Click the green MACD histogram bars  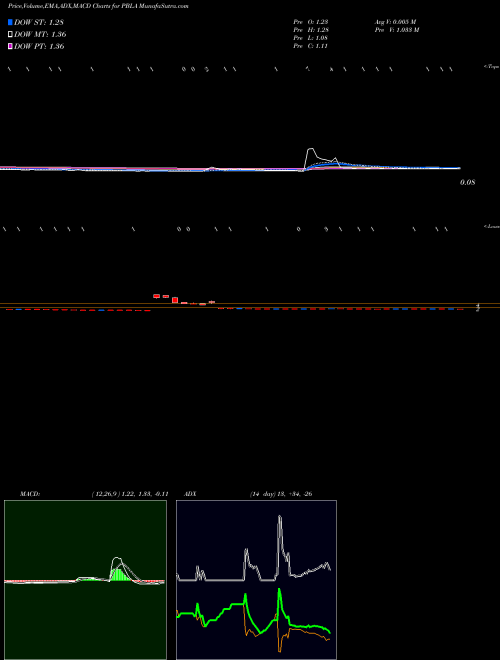click(x=120, y=575)
